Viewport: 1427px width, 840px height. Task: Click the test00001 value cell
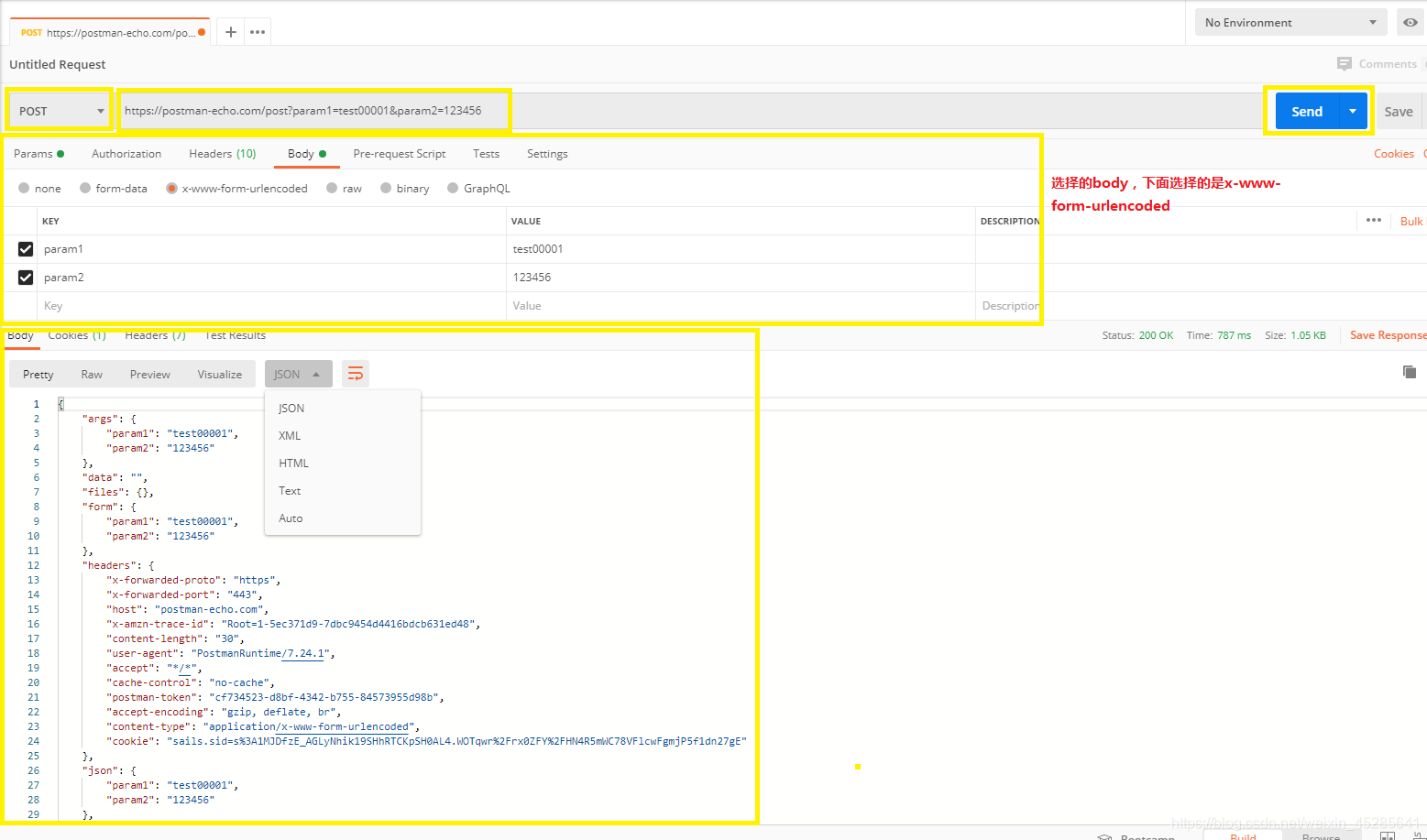pyautogui.click(x=741, y=249)
